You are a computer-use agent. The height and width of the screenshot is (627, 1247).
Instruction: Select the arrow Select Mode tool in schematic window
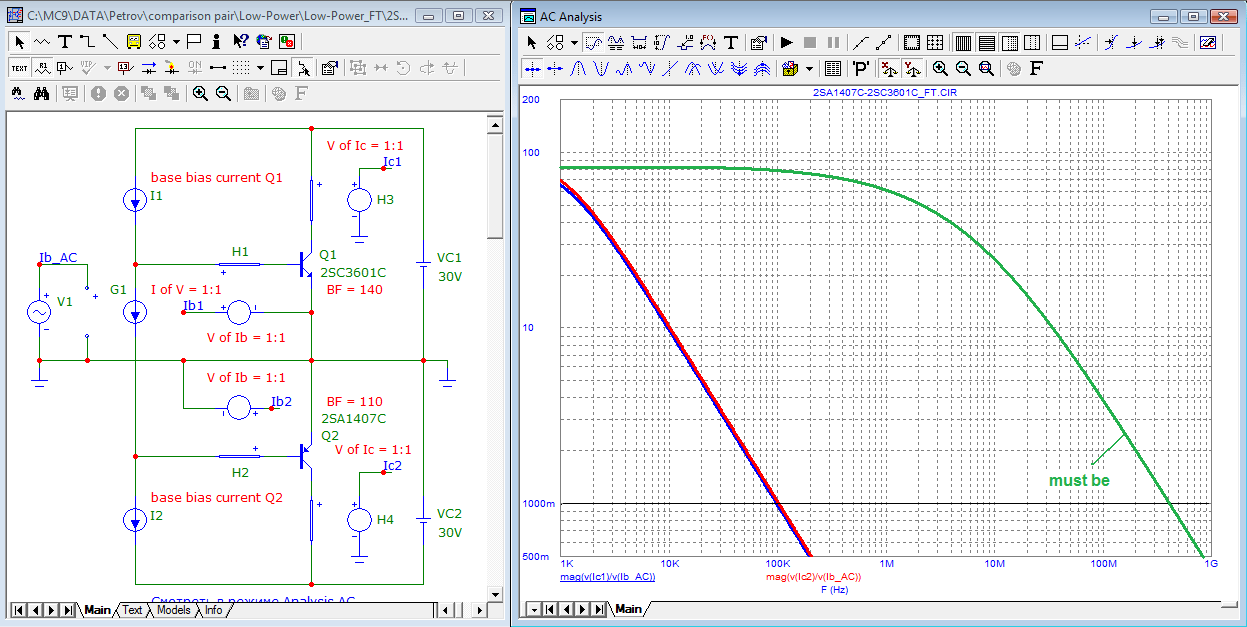[19, 42]
